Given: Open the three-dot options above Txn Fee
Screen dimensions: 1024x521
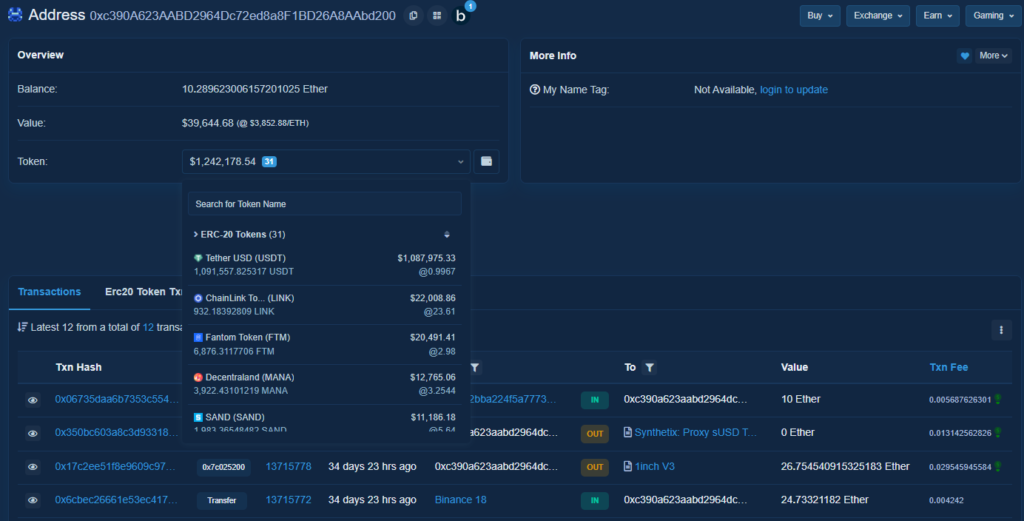Looking at the screenshot, I should click(1000, 330).
